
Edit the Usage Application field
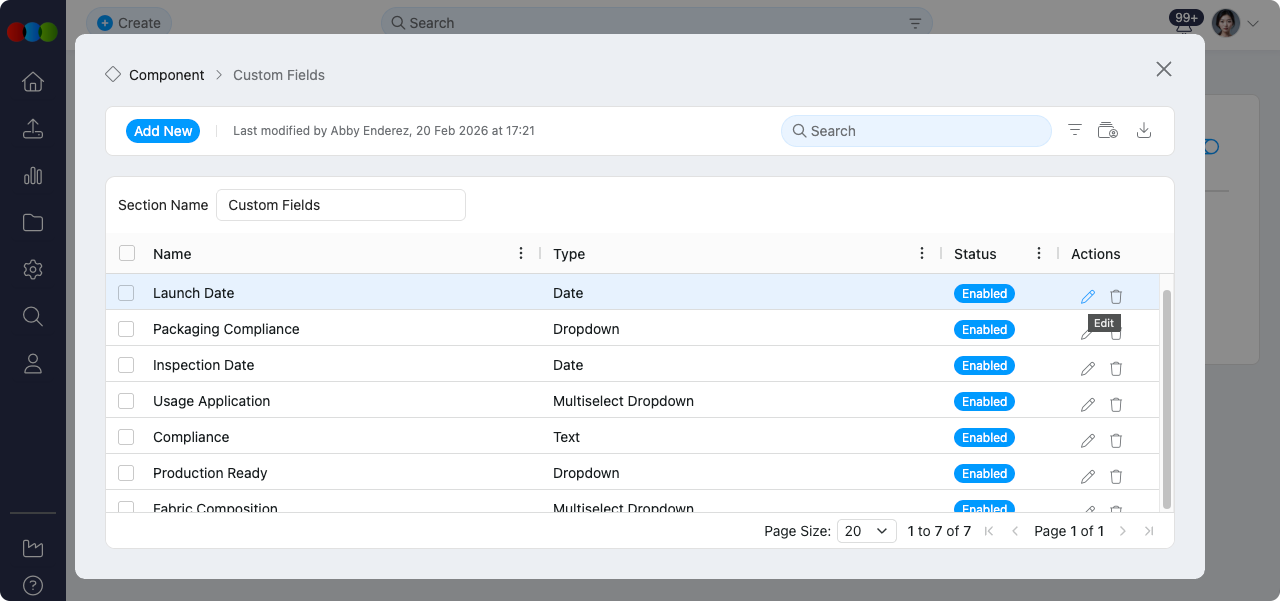point(1088,404)
